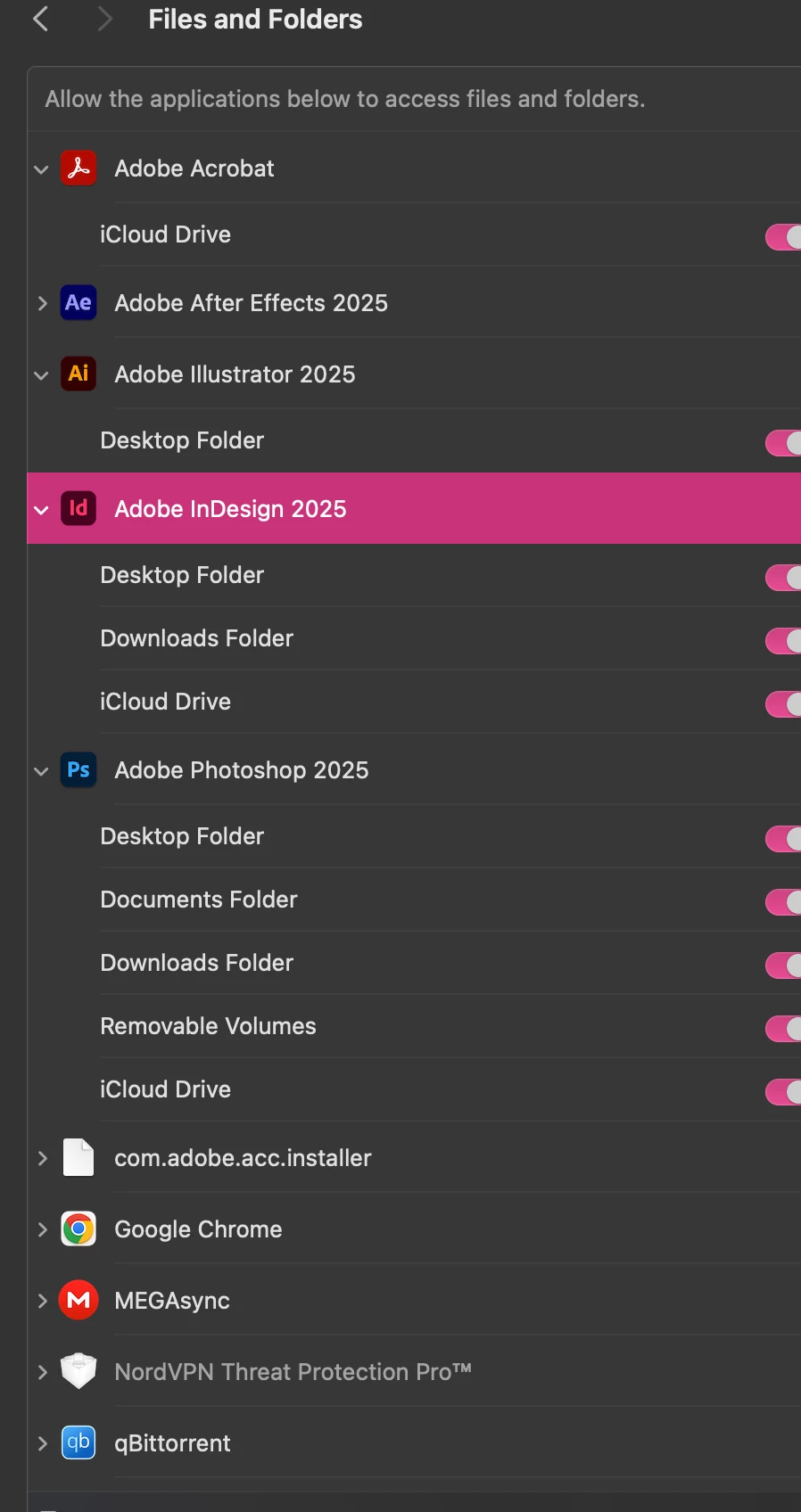Click Downloads Folder label under Photoshop
The height and width of the screenshot is (1512, 801).
pos(196,963)
